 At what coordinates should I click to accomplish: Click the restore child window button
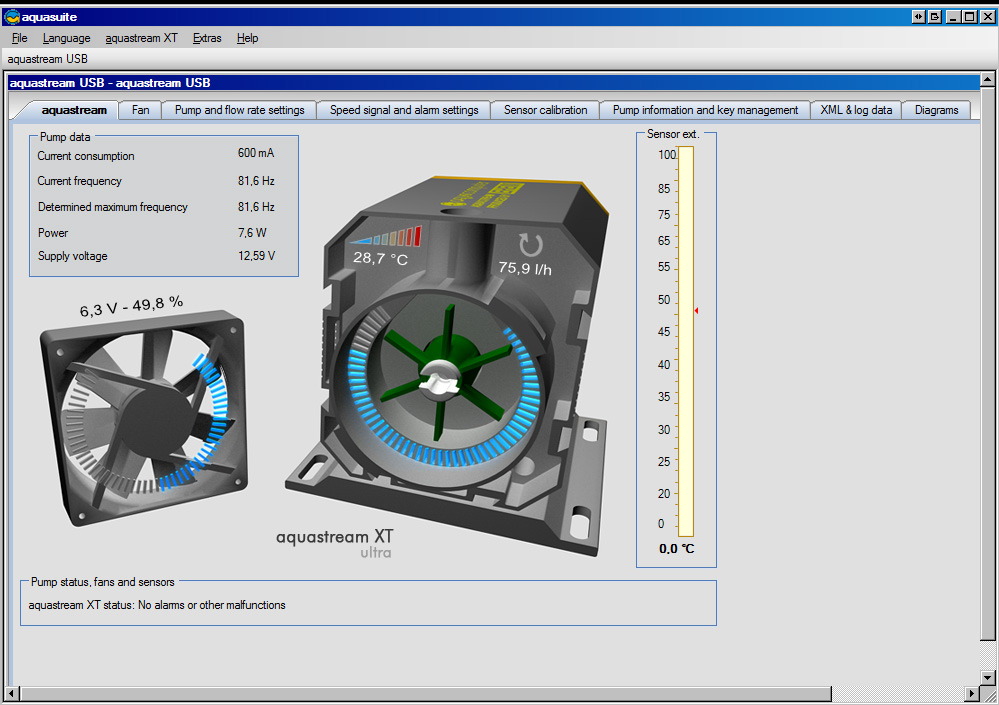(935, 17)
